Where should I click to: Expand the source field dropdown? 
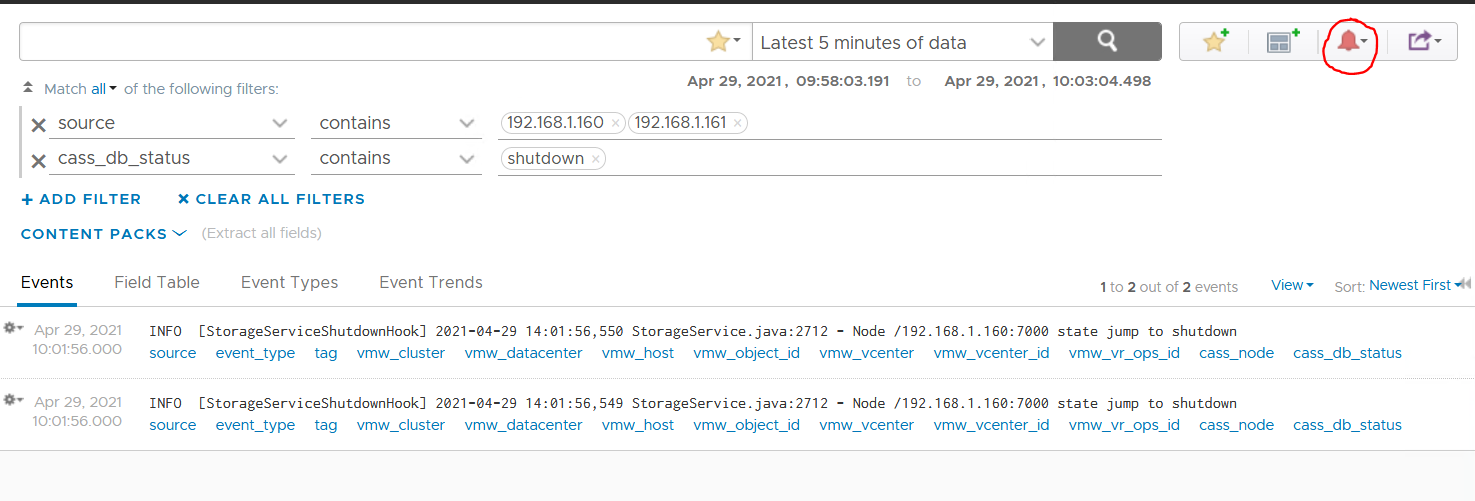click(x=280, y=124)
